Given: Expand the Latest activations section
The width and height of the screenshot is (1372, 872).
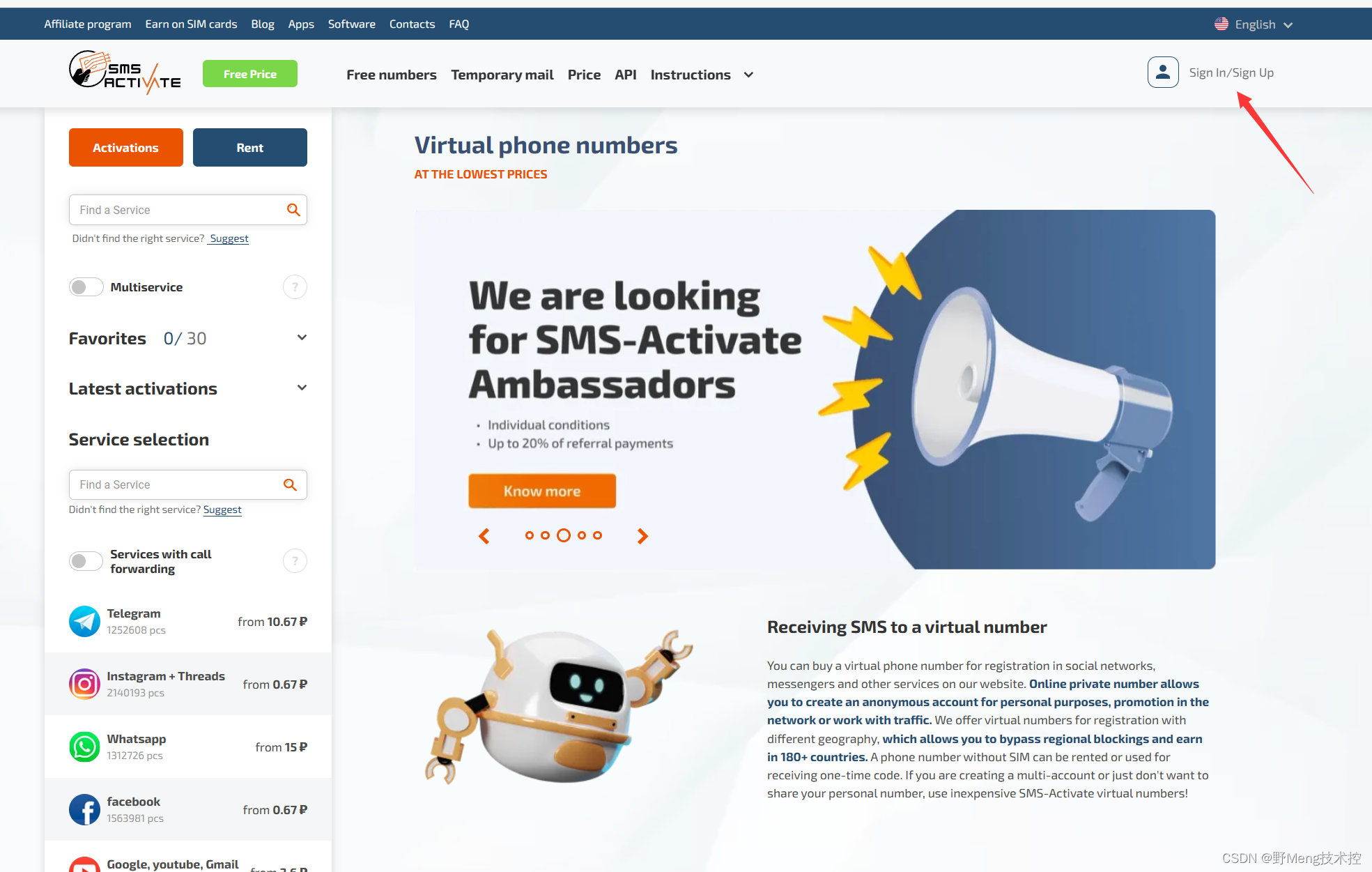Looking at the screenshot, I should [x=302, y=388].
